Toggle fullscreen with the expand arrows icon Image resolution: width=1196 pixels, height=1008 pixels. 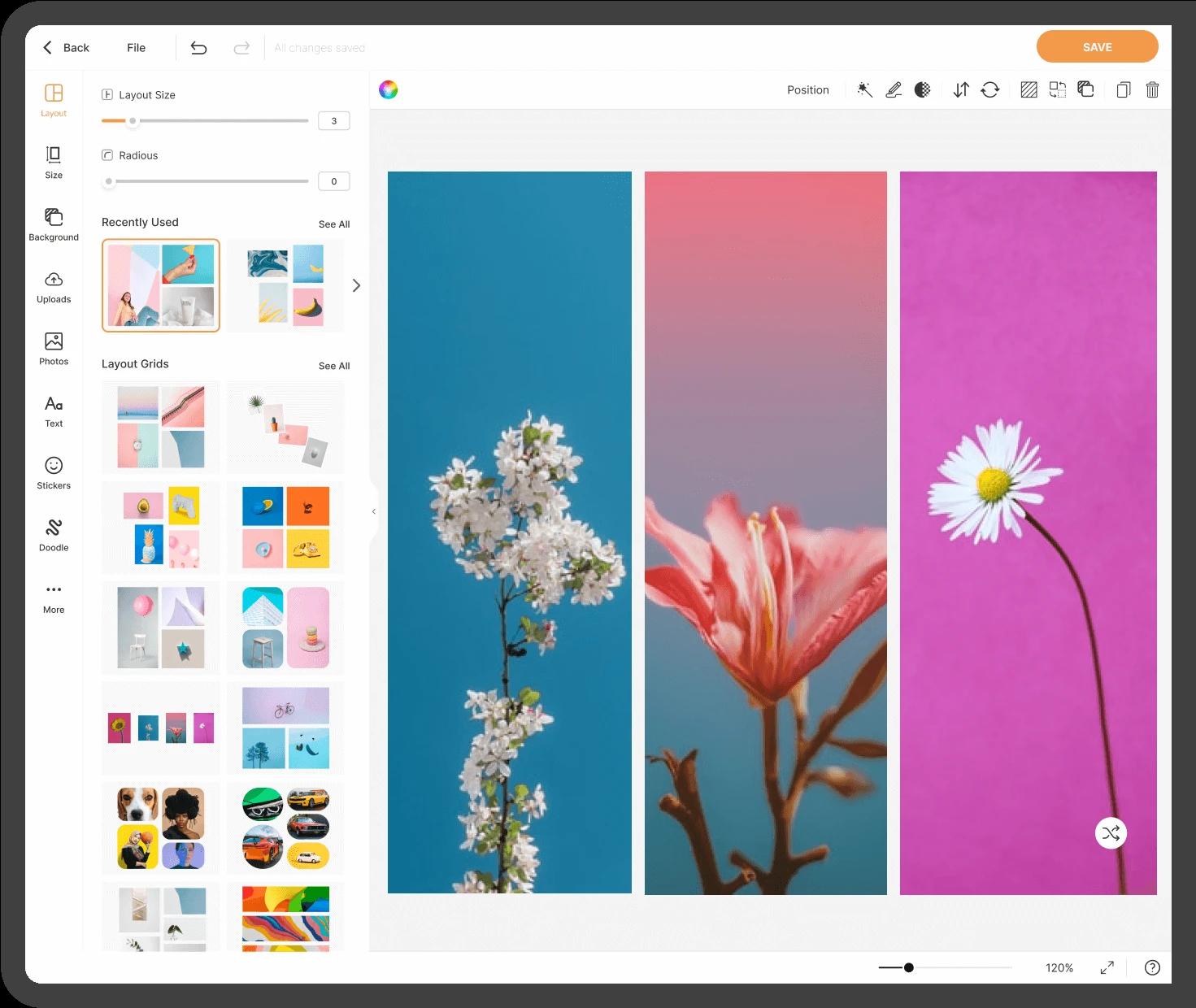(x=1107, y=967)
